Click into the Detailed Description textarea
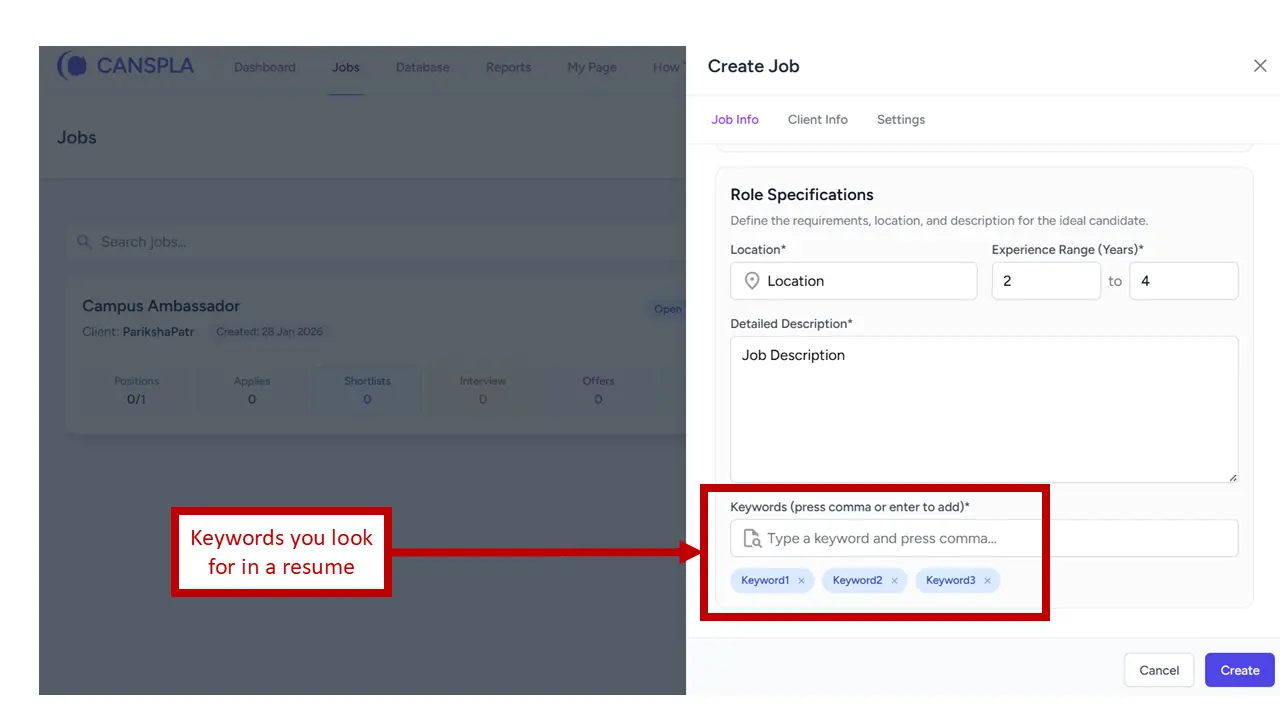This screenshot has width=1280, height=720. pyautogui.click(x=983, y=410)
